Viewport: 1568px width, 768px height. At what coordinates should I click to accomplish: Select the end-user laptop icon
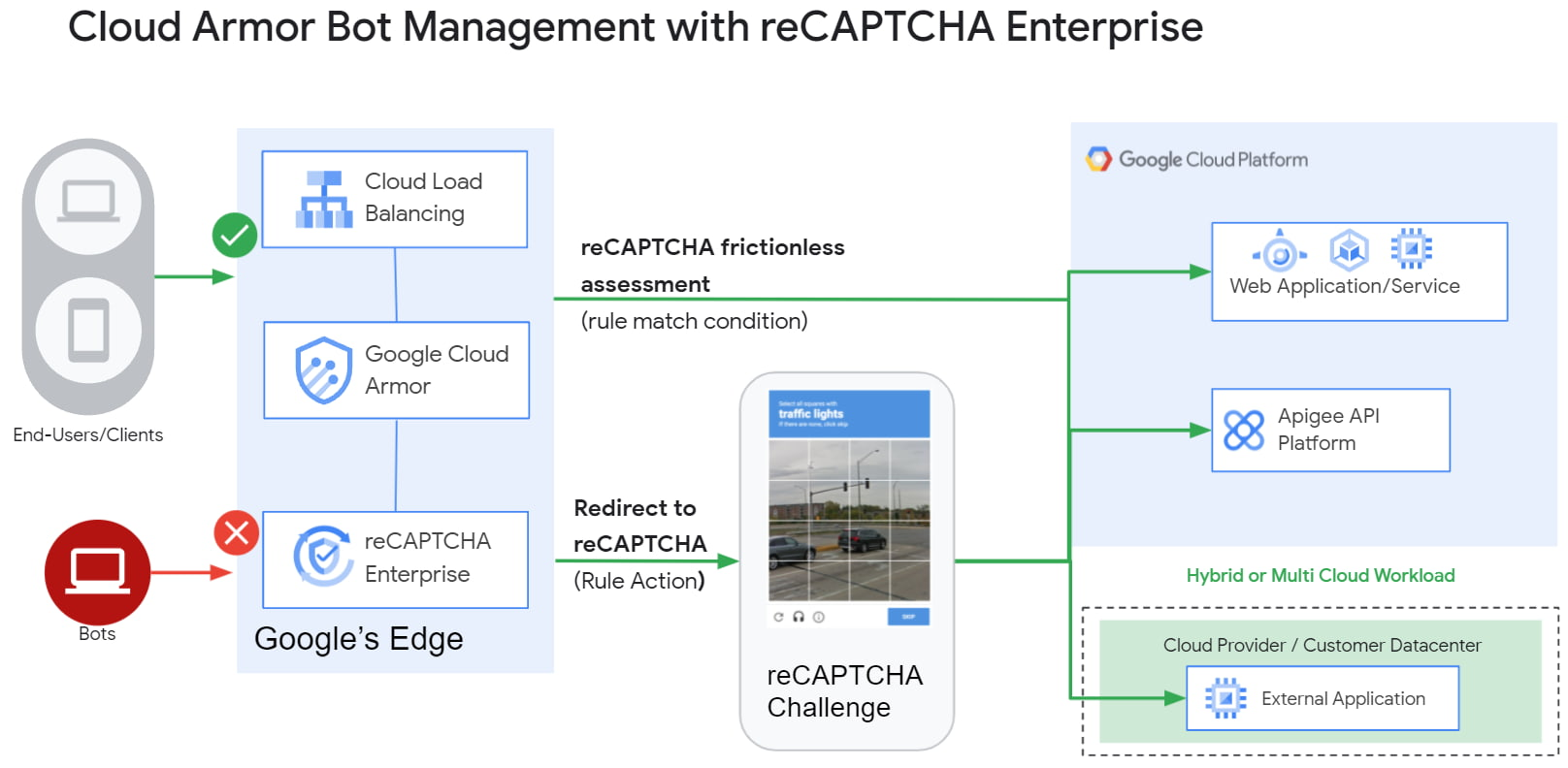tap(88, 202)
